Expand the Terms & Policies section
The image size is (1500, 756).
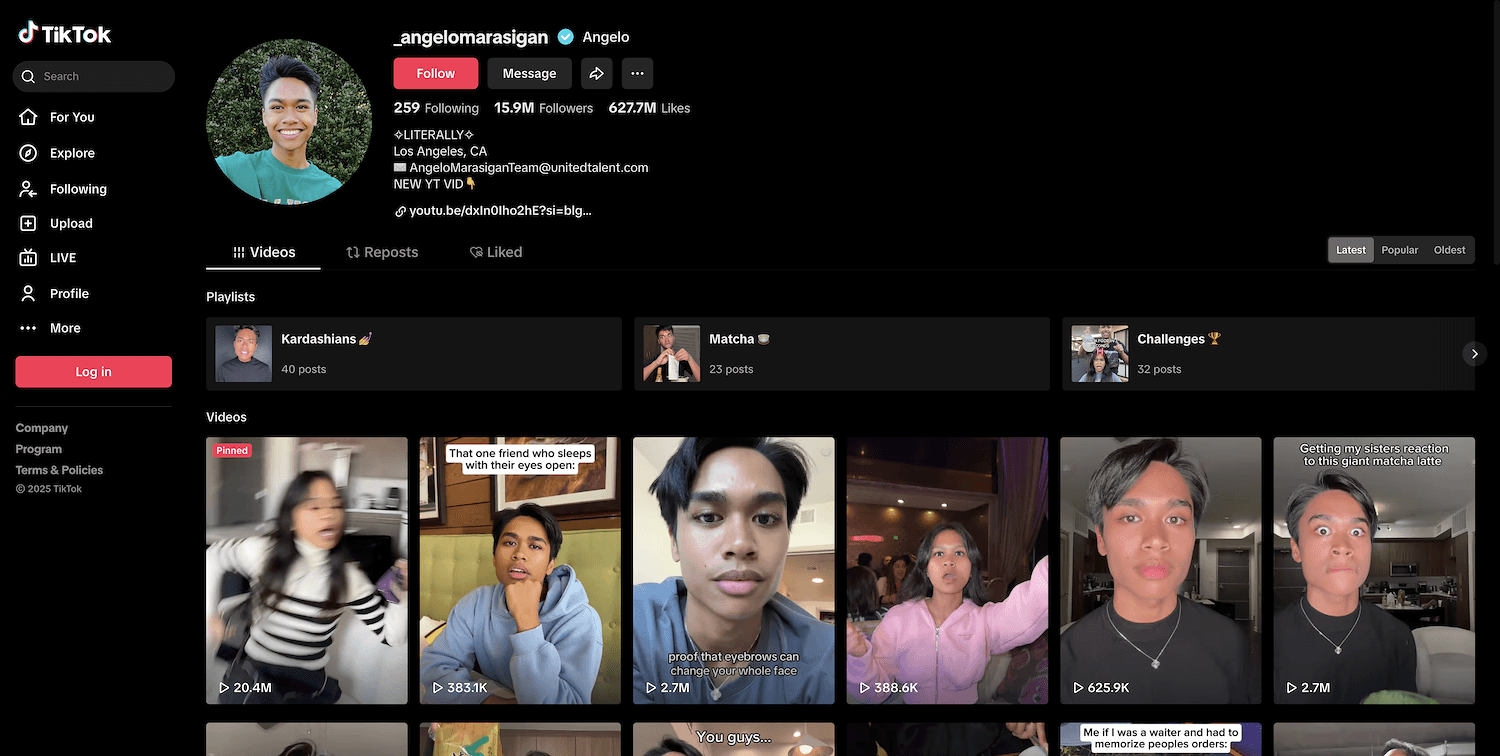(59, 470)
